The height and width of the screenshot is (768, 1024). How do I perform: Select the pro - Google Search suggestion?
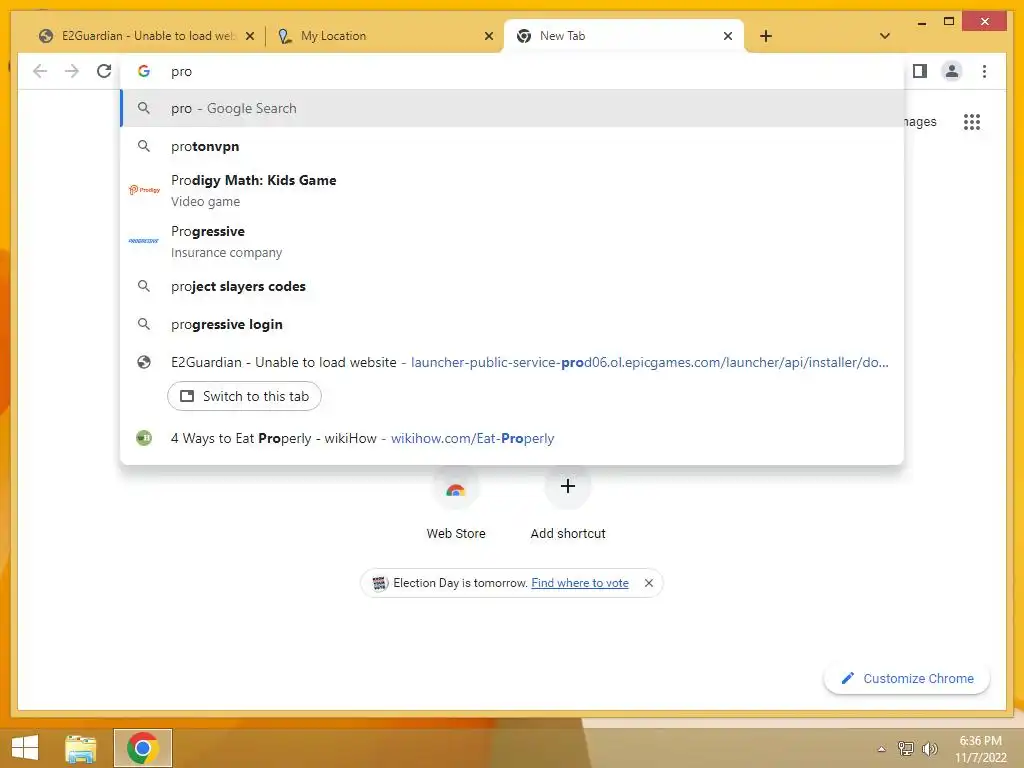tap(512, 108)
